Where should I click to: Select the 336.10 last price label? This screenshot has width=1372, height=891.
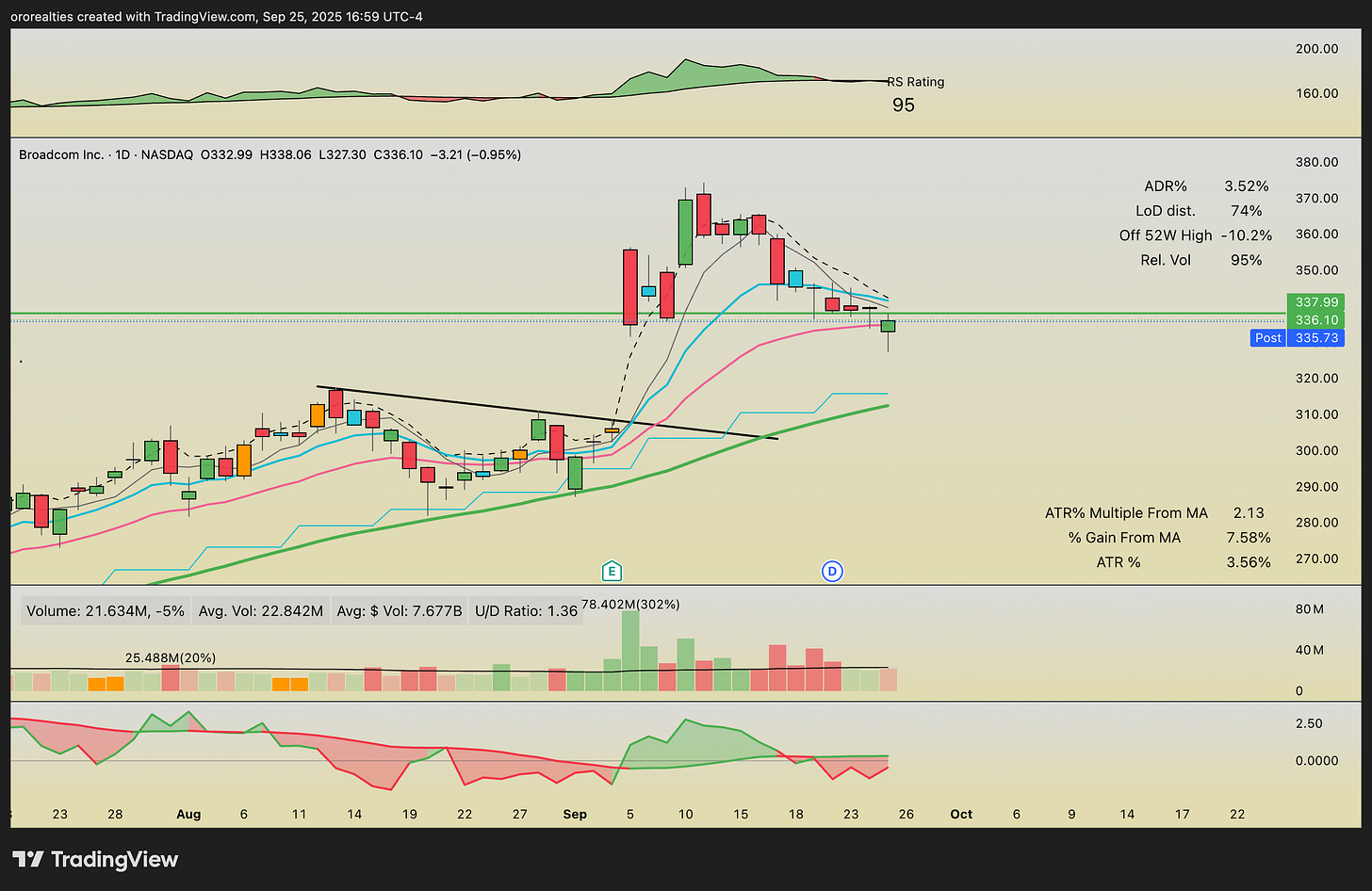tap(1316, 320)
